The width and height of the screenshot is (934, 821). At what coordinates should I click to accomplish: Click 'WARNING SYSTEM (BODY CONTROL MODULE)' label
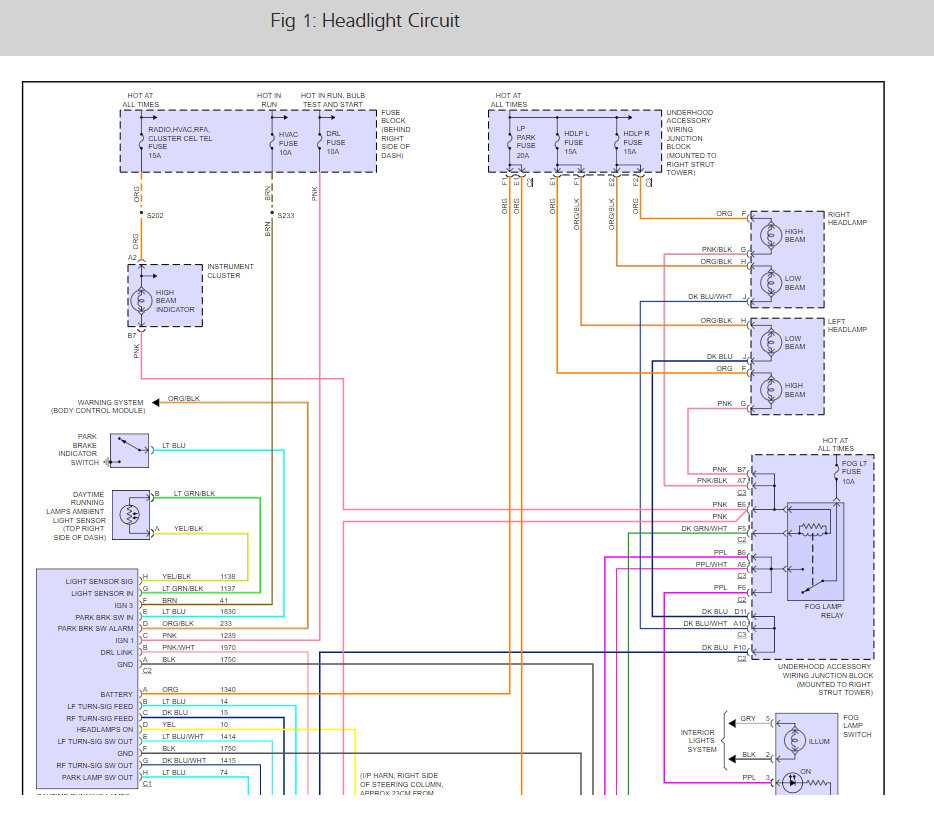tap(98, 406)
